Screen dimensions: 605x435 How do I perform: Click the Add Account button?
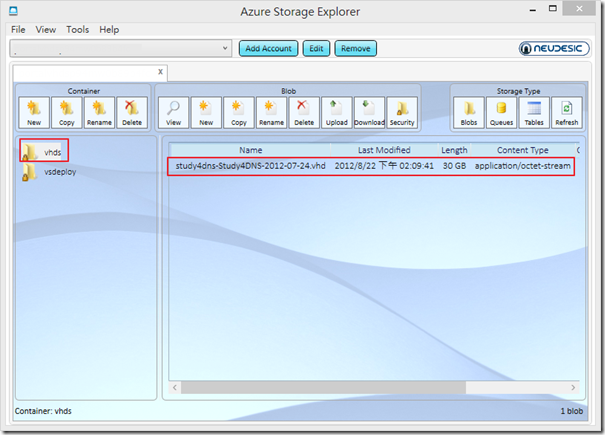269,48
